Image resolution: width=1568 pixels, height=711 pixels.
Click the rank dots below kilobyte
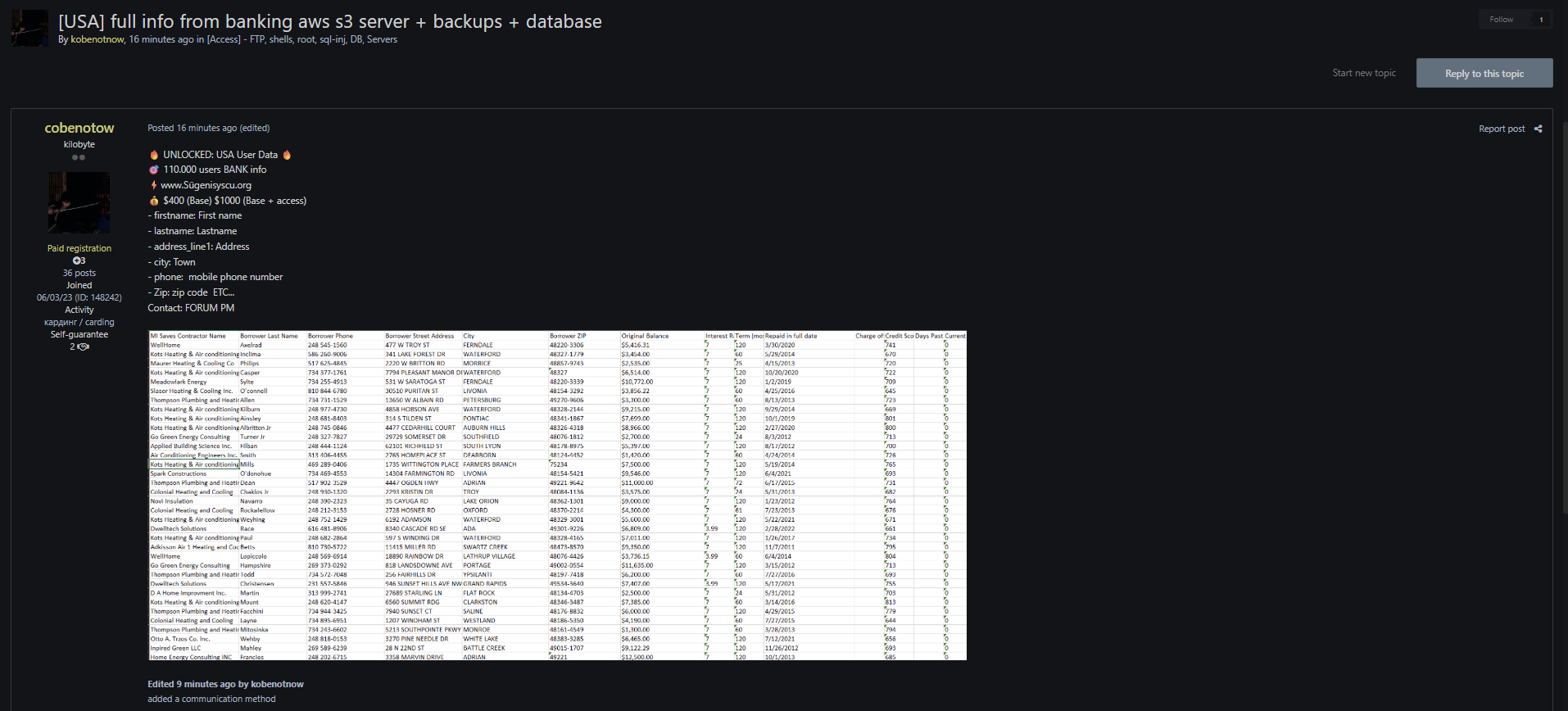click(79, 157)
